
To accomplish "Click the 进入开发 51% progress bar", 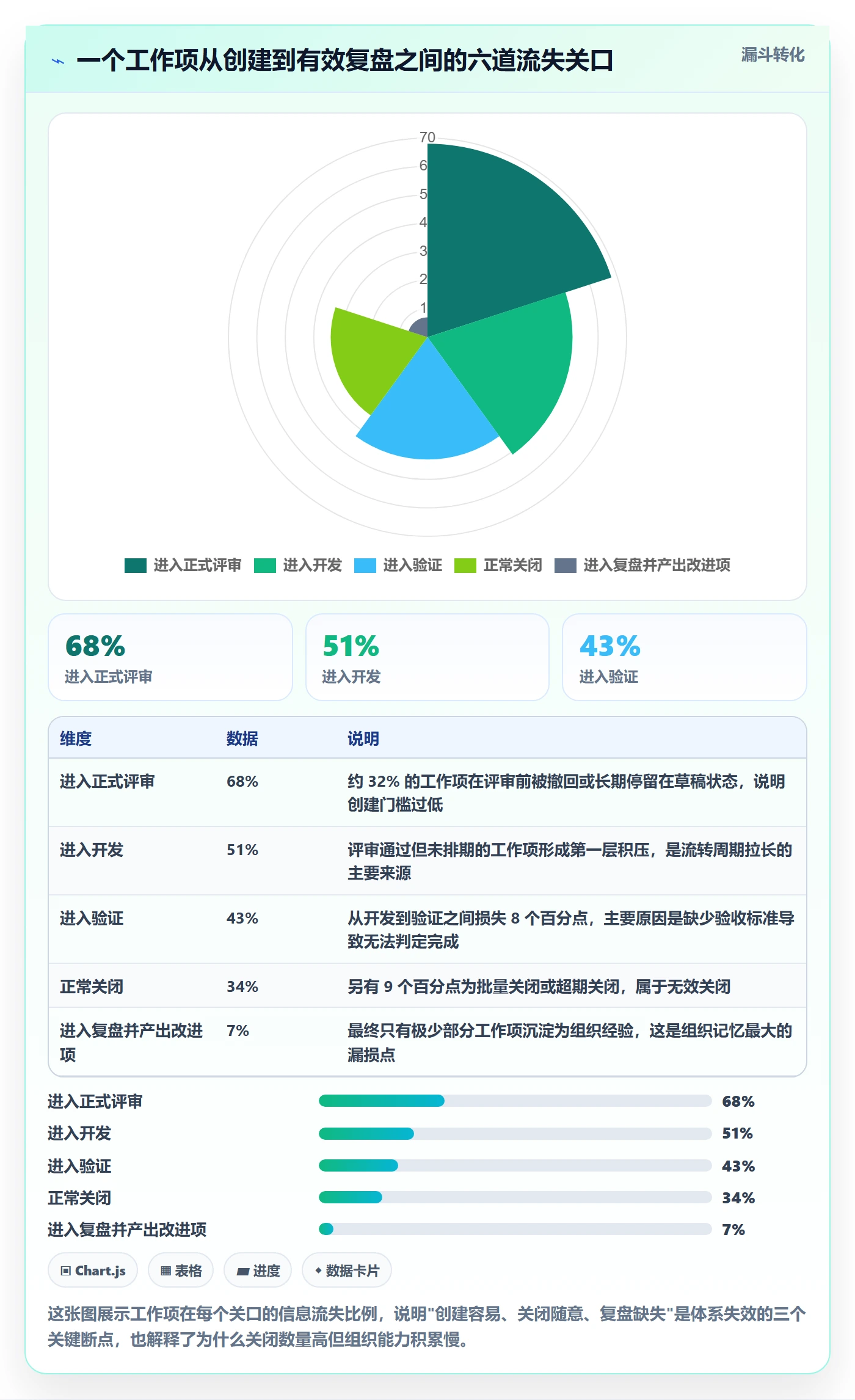I will pos(515,1134).
